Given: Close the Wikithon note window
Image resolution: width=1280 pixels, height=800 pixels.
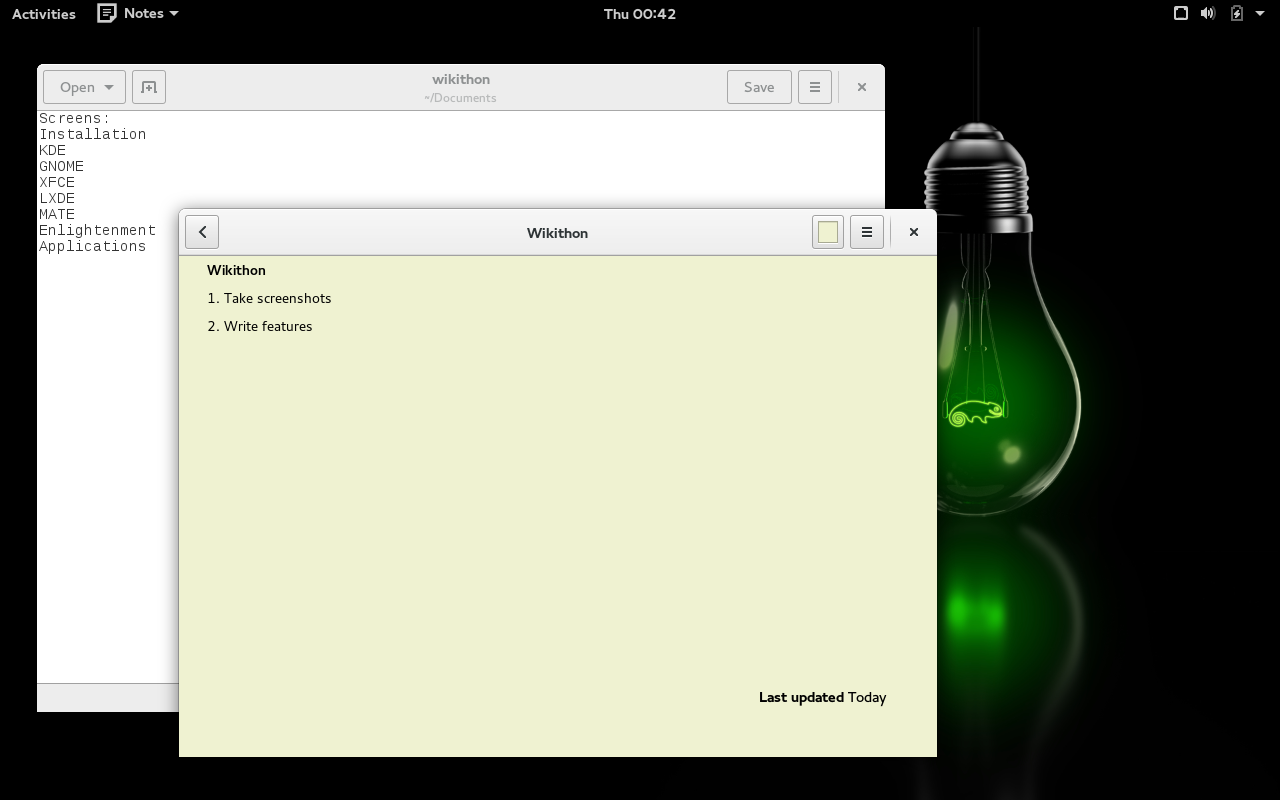Looking at the screenshot, I should click(x=913, y=232).
